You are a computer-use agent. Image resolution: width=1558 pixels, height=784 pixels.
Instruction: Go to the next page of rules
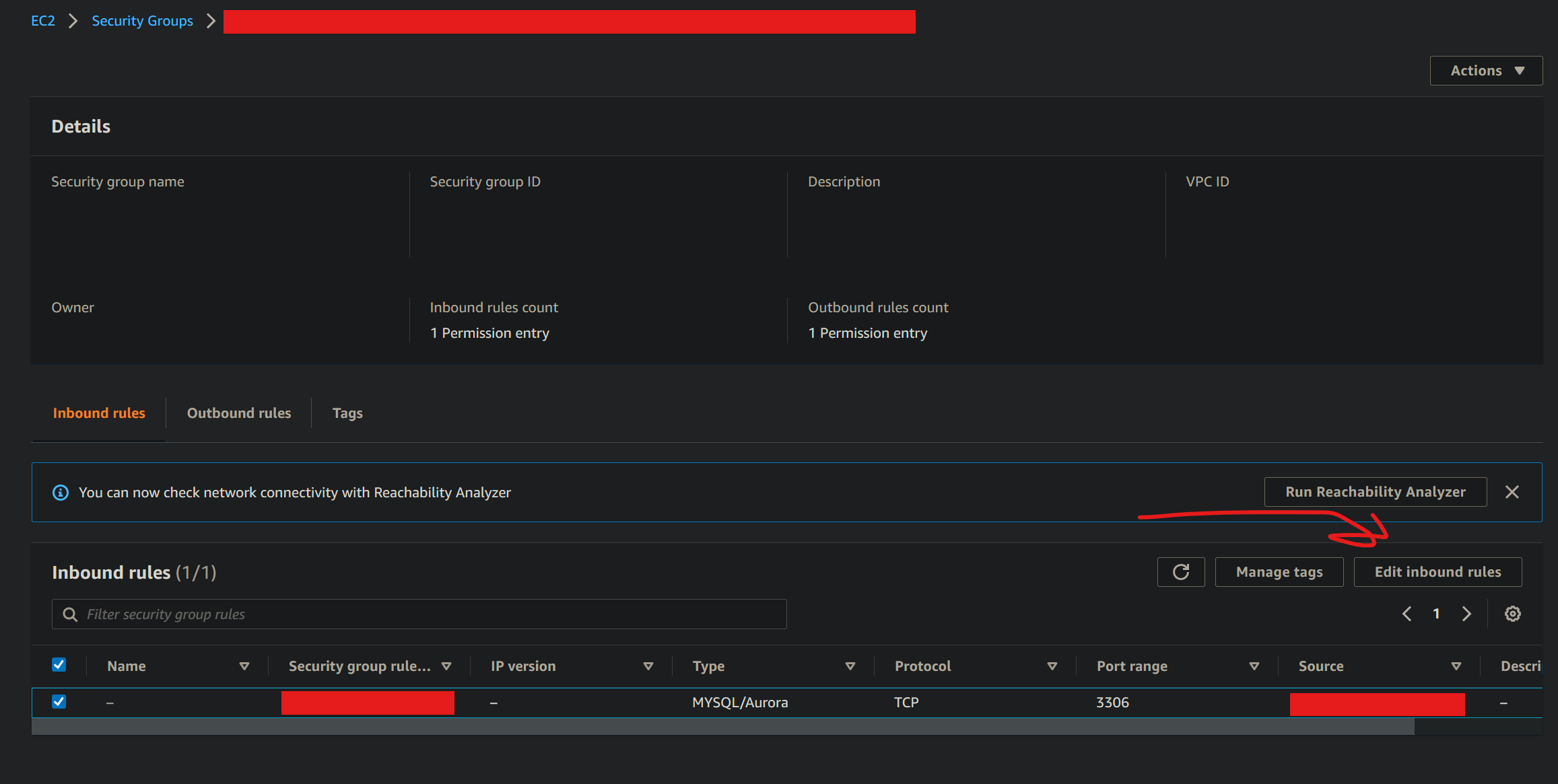[x=1466, y=613]
